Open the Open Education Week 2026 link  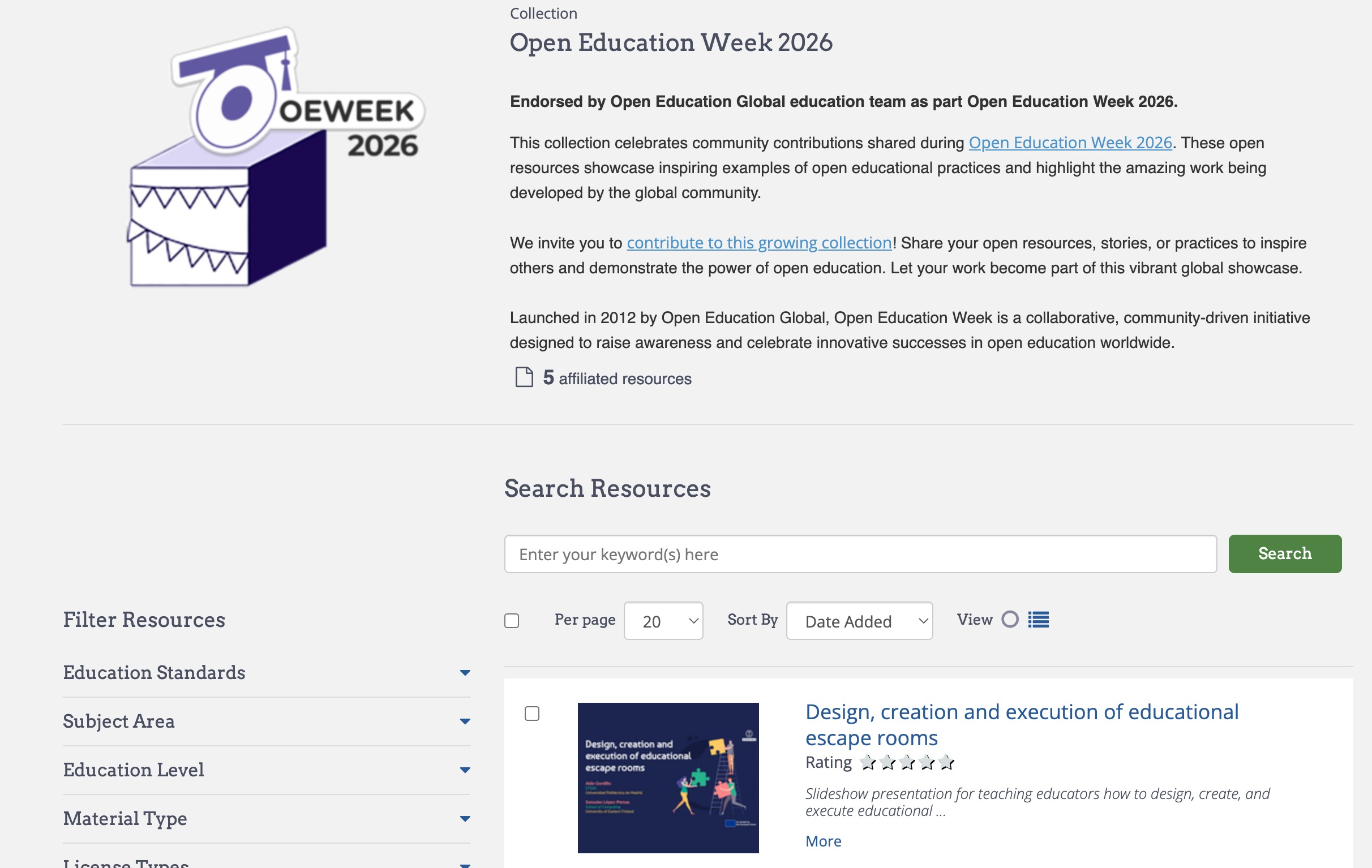1070,143
